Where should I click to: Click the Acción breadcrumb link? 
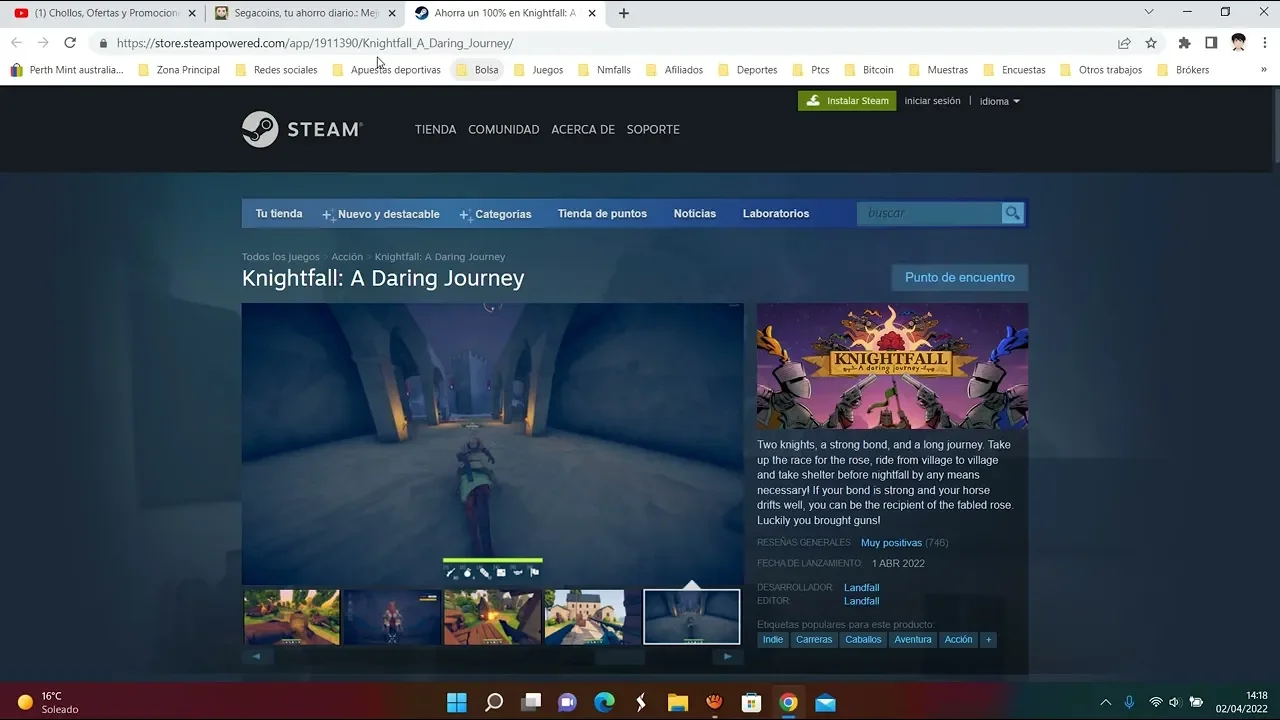point(347,257)
